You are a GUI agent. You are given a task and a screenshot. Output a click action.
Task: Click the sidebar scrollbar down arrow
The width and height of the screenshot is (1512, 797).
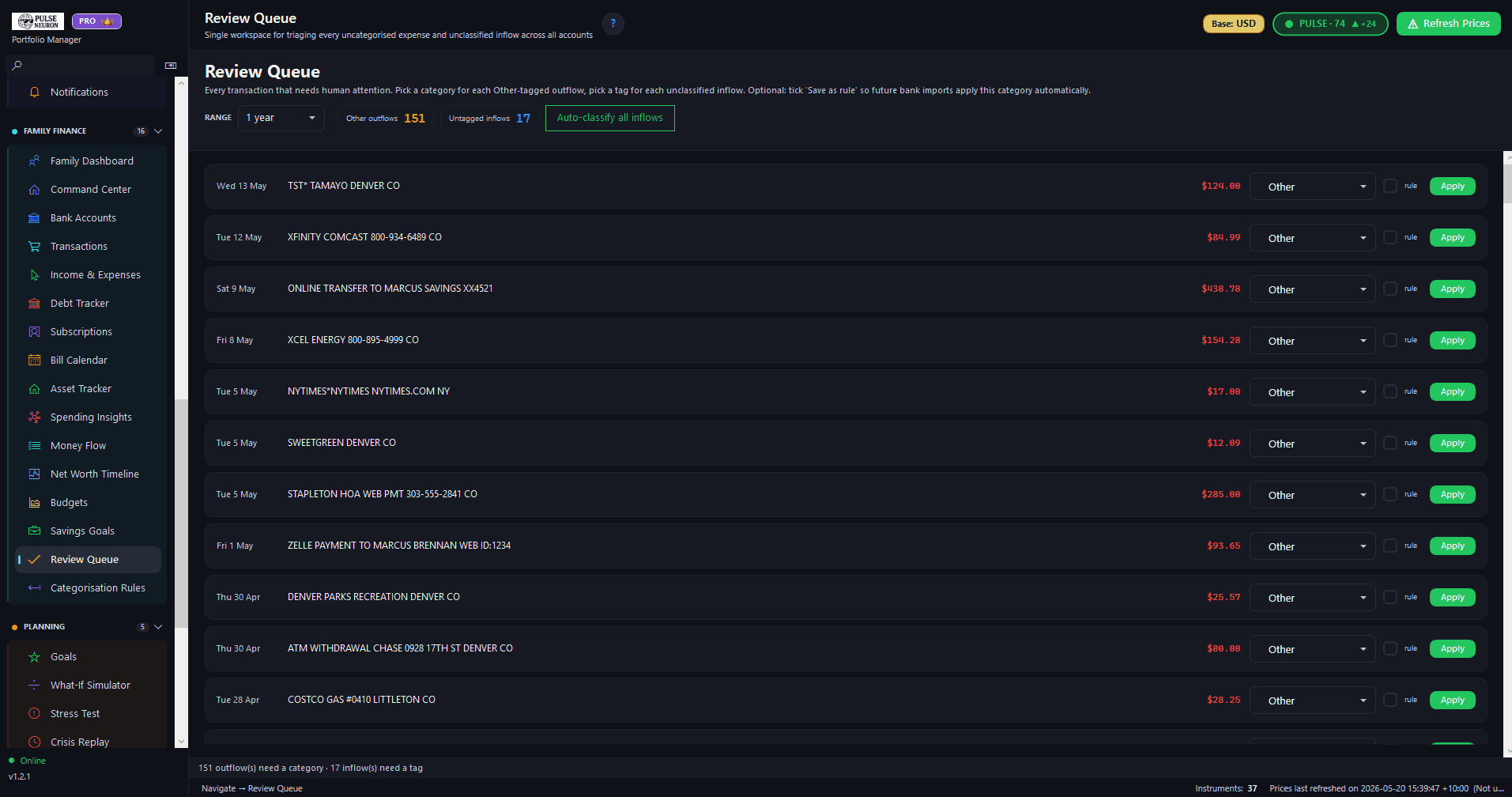tap(182, 742)
